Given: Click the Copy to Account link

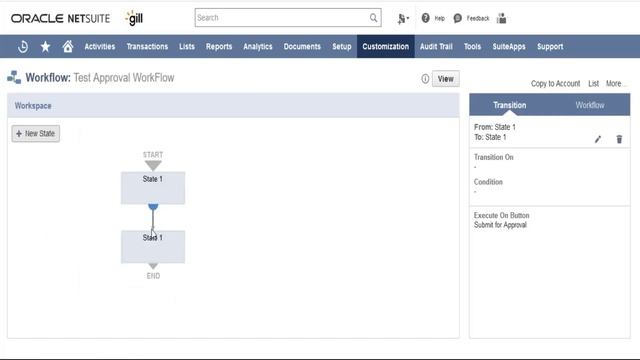Looking at the screenshot, I should (555, 83).
